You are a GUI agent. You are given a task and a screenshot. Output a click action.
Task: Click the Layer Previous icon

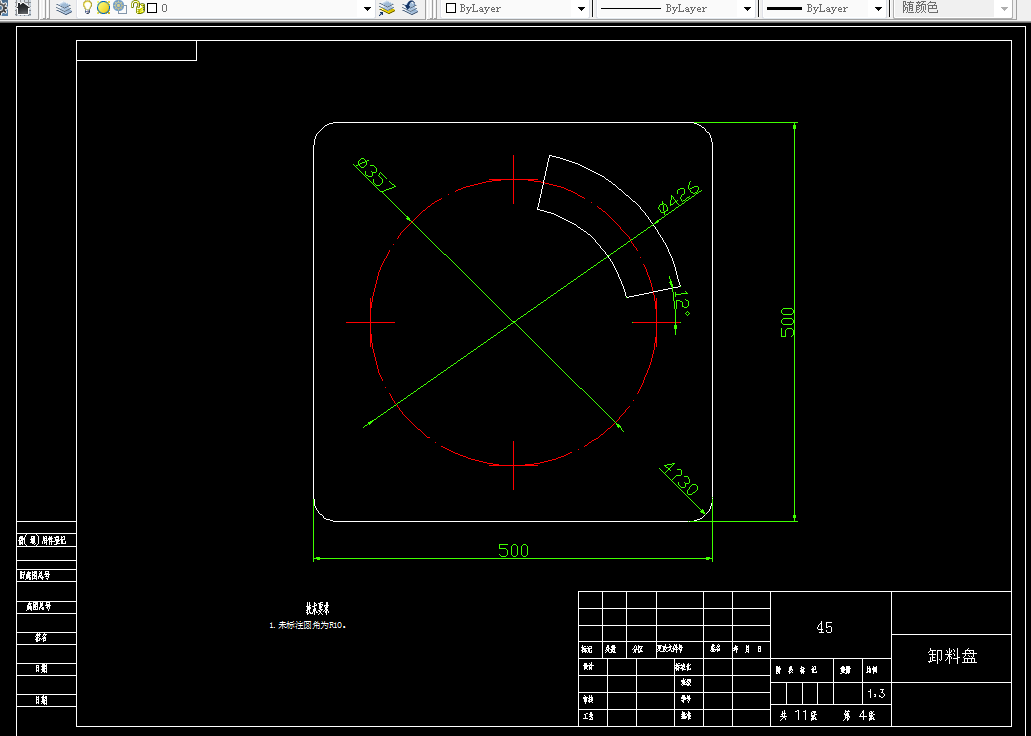(x=410, y=8)
